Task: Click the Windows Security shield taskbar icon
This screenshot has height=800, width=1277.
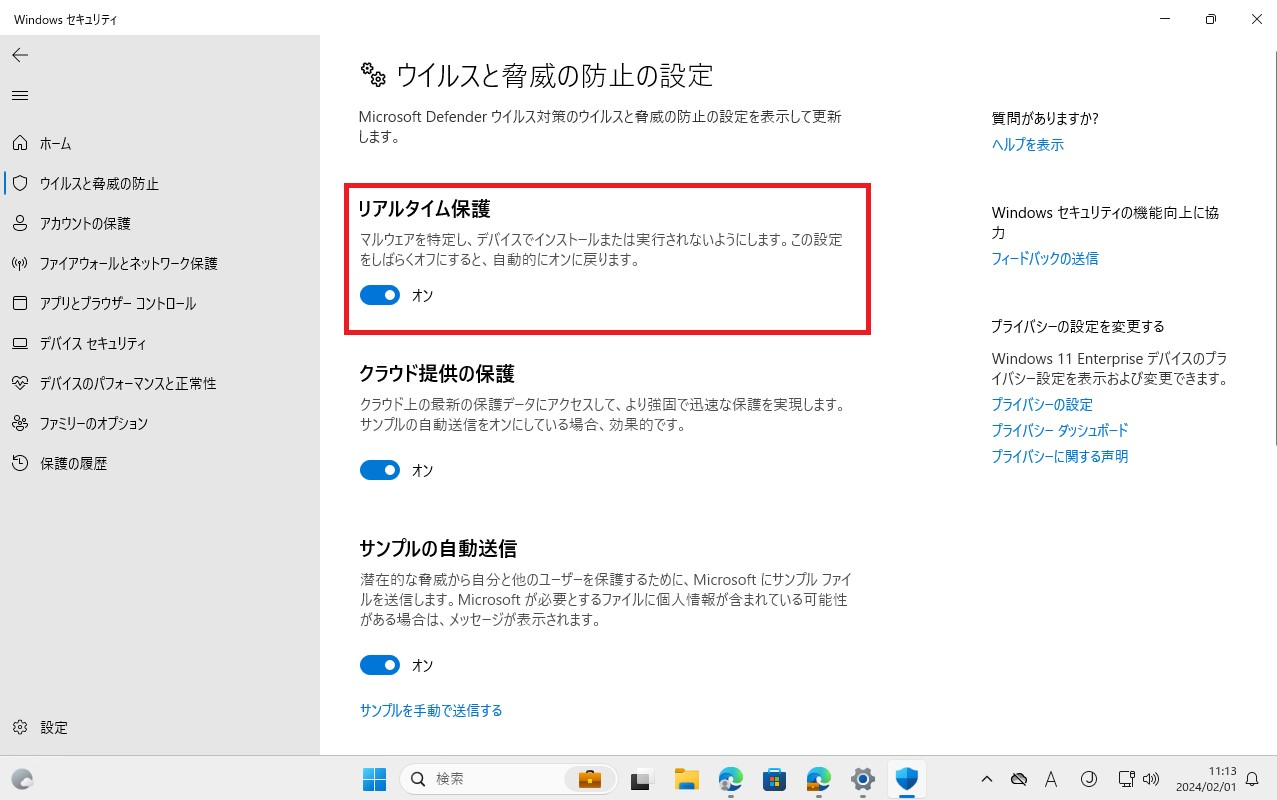Action: click(907, 779)
